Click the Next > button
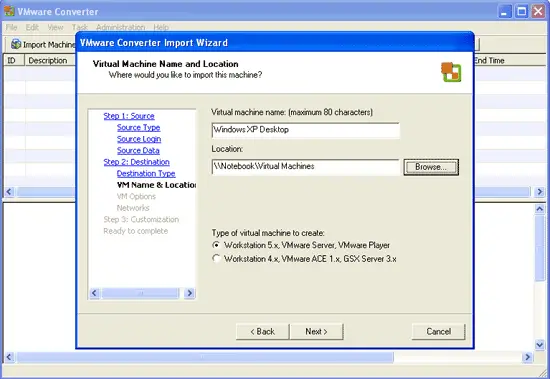The image size is (550, 379). 316,332
